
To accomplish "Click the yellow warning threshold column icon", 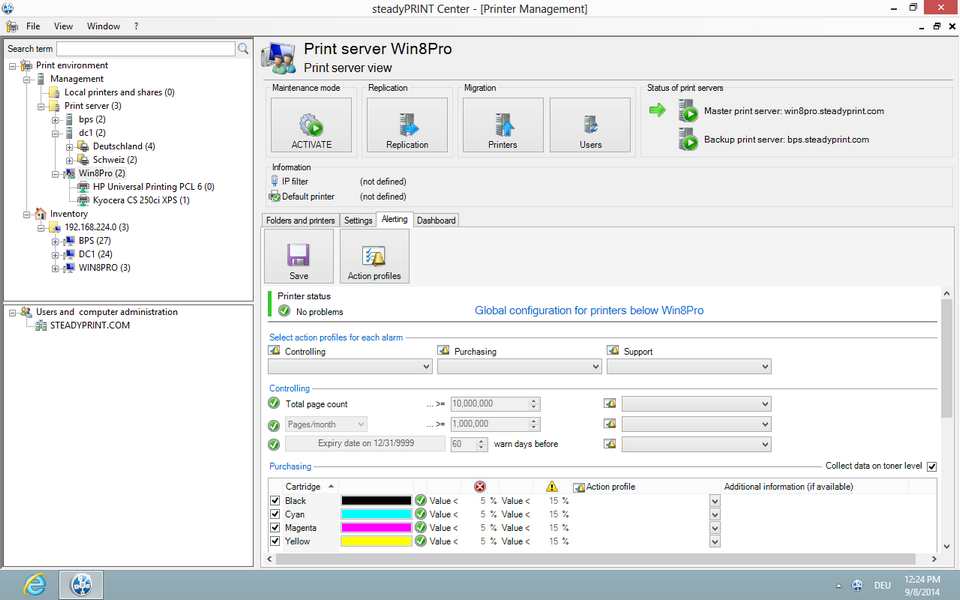I will 552,487.
